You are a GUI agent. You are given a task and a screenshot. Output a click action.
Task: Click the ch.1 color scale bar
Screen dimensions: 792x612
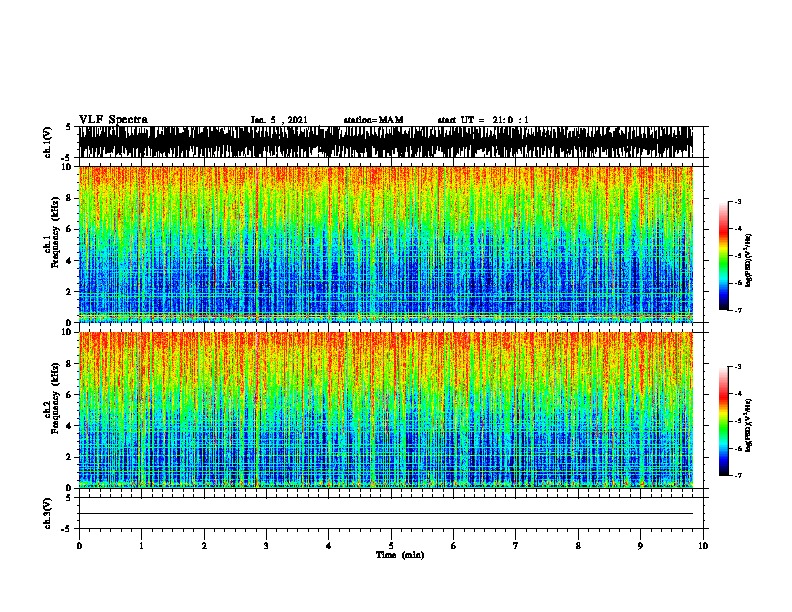pos(723,256)
